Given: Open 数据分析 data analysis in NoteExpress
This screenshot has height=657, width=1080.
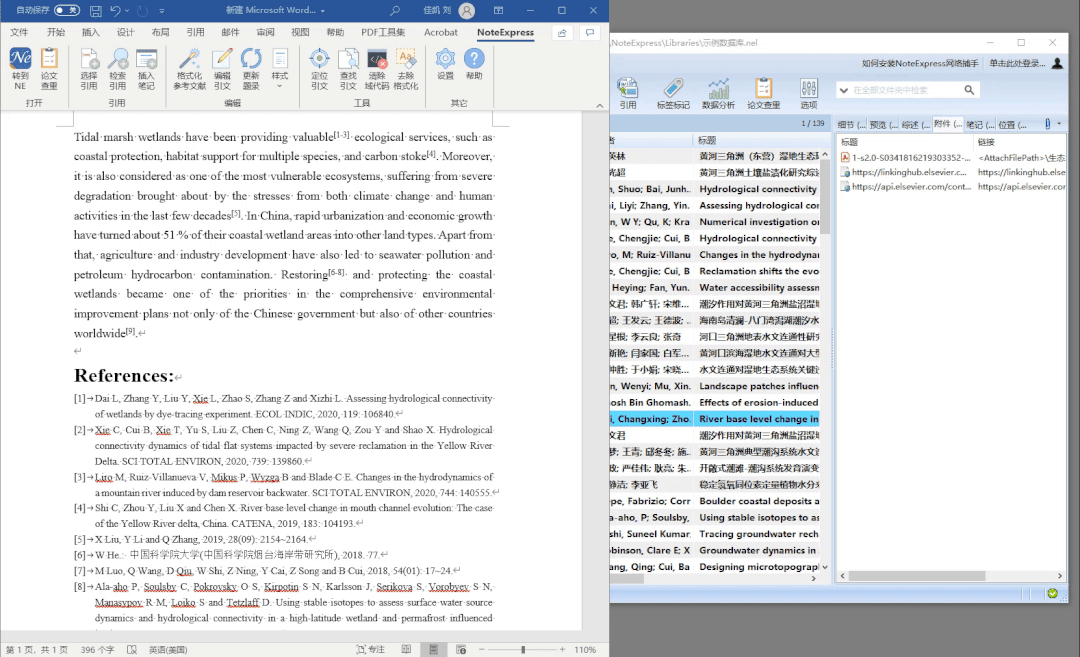Looking at the screenshot, I should coord(718,94).
